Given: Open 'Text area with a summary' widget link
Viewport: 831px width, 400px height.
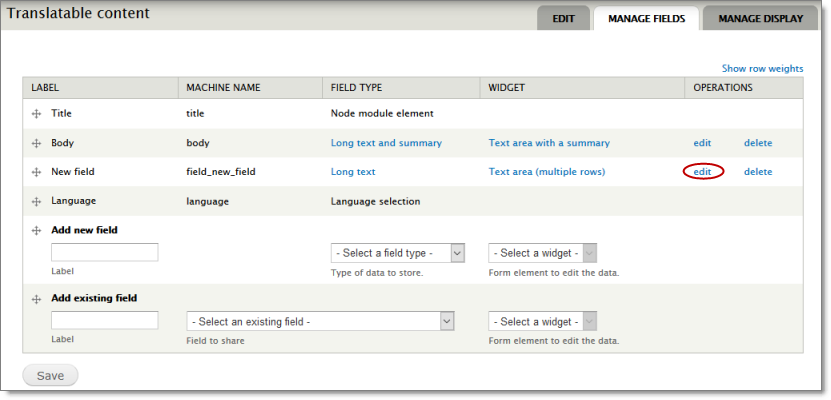Looking at the screenshot, I should coord(549,143).
